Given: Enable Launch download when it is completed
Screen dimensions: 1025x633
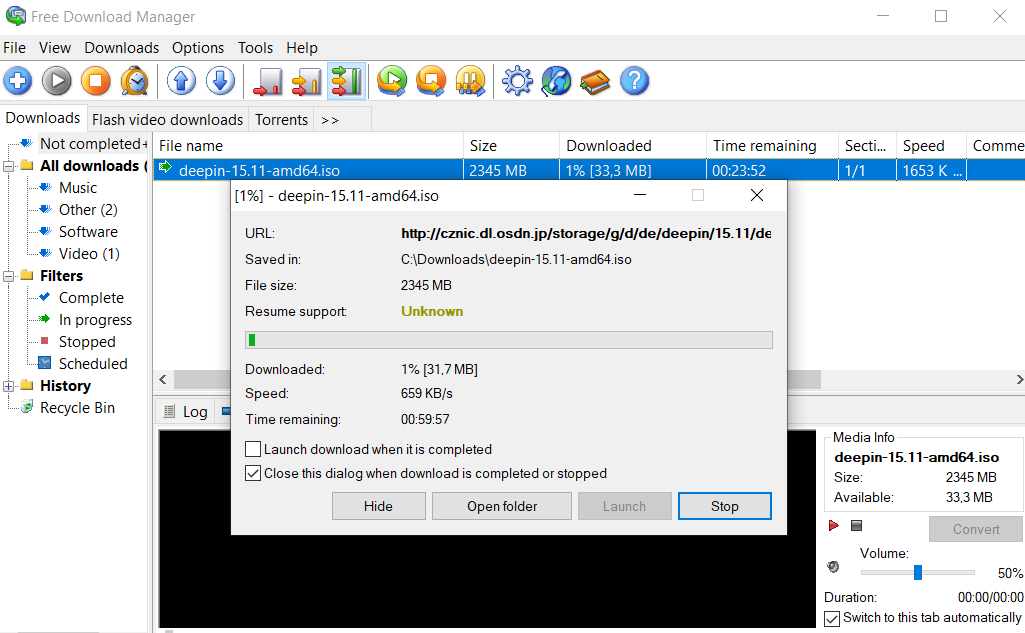Looking at the screenshot, I should [253, 449].
